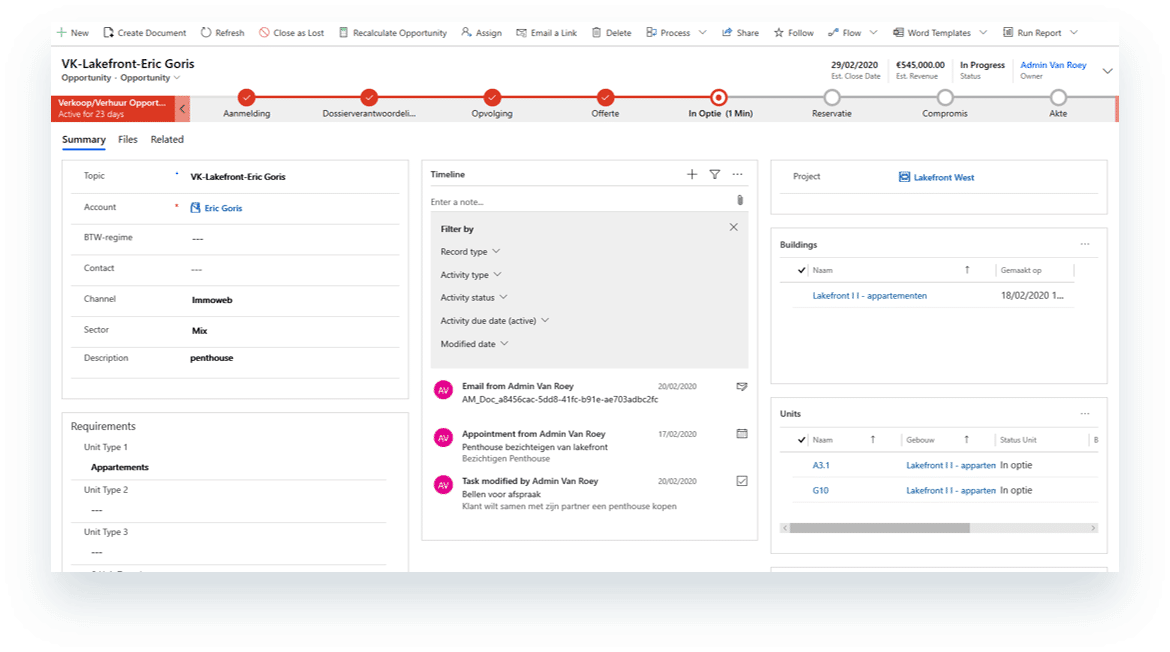Select the Akte process stage
The height and width of the screenshot is (652, 1170).
[1058, 98]
